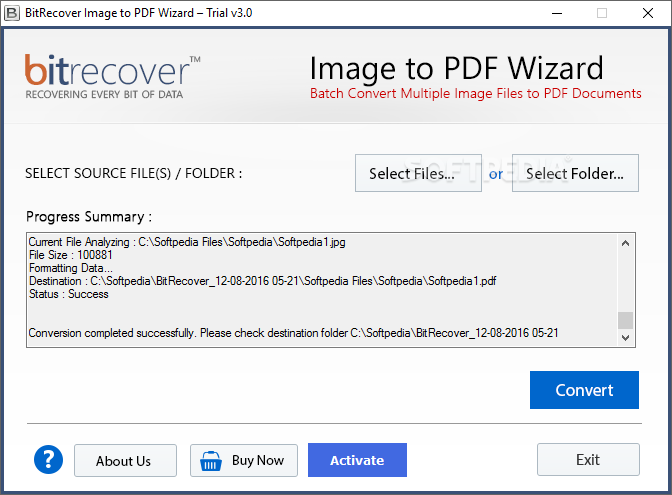This screenshot has height=495, width=672.
Task: Start conversion with the Convert button
Action: pyautogui.click(x=584, y=390)
